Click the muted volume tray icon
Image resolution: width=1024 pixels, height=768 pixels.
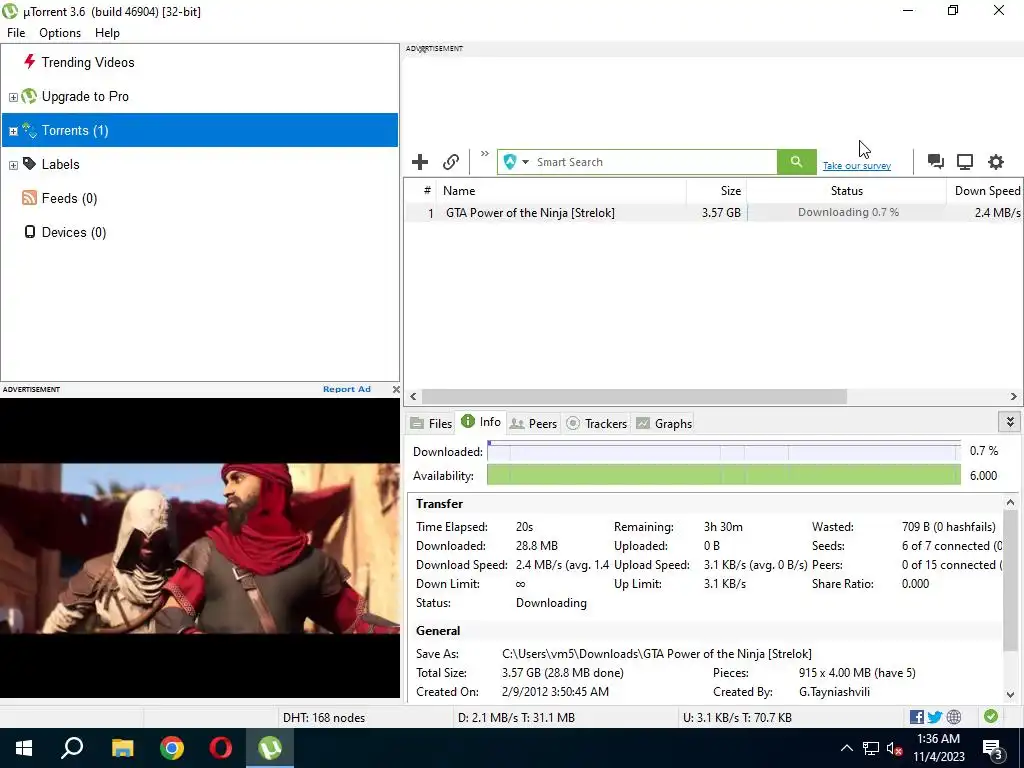pos(894,748)
